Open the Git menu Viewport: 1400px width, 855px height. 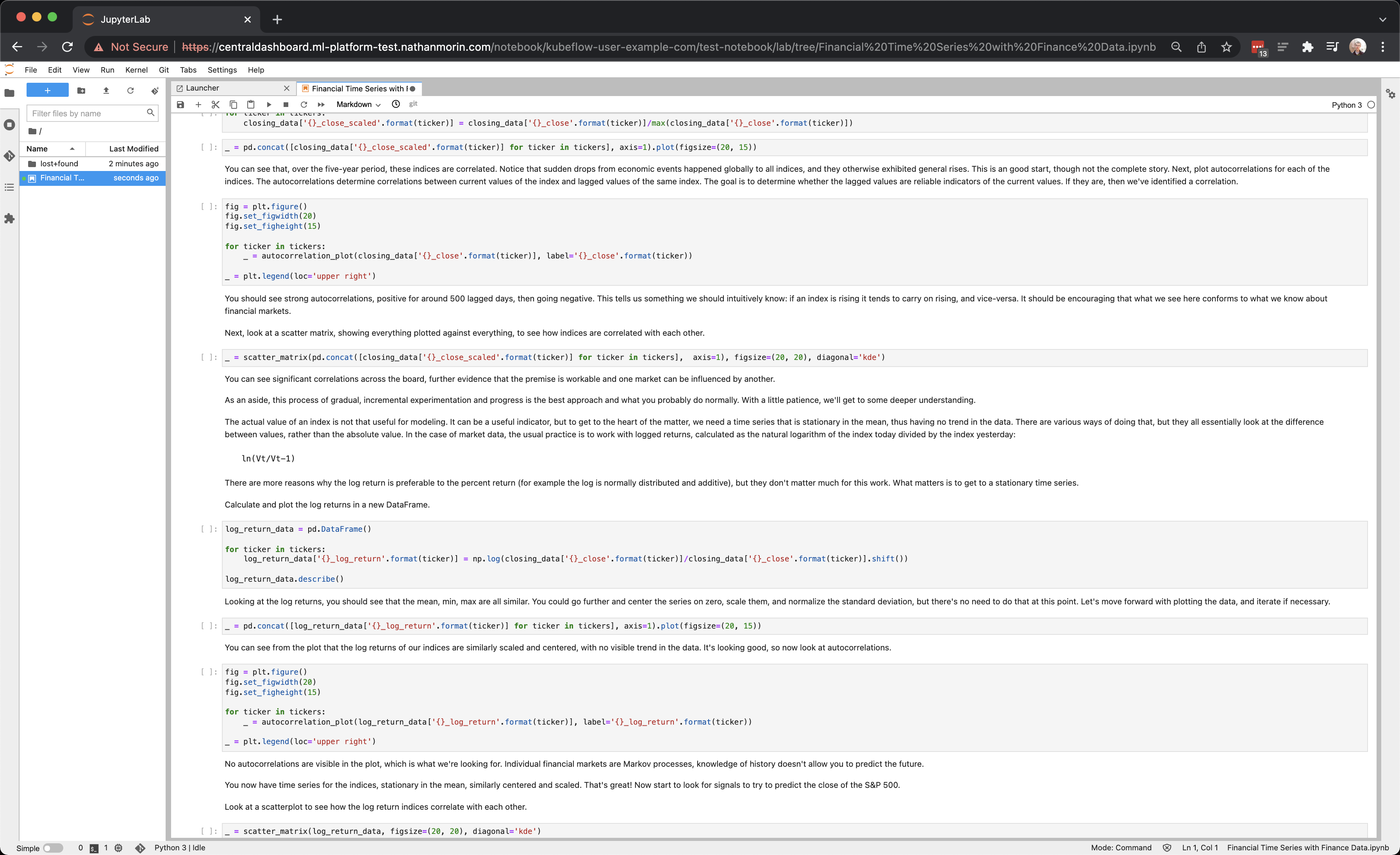(x=164, y=70)
